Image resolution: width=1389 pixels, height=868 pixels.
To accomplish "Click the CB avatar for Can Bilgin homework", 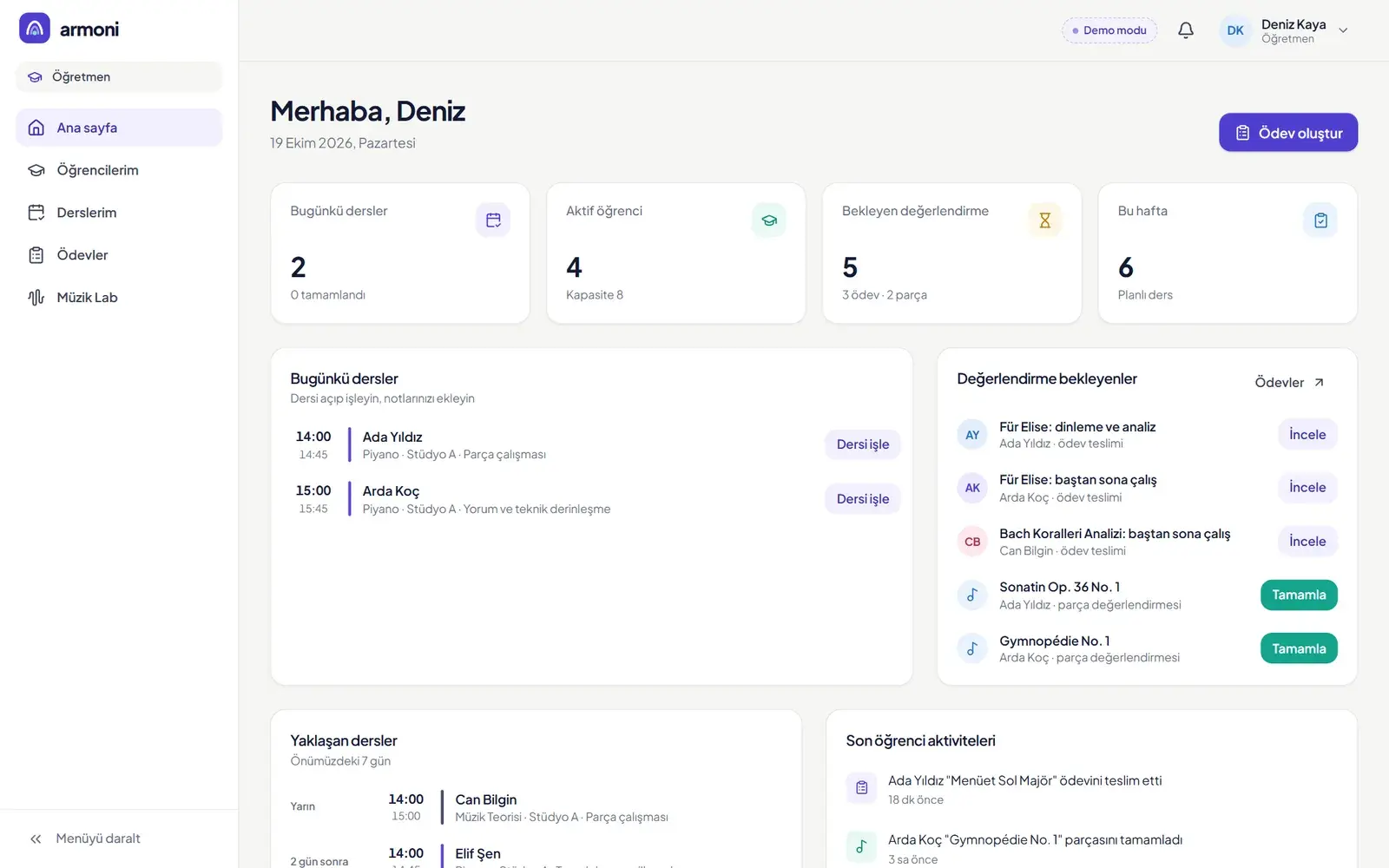I will pyautogui.click(x=972, y=542).
